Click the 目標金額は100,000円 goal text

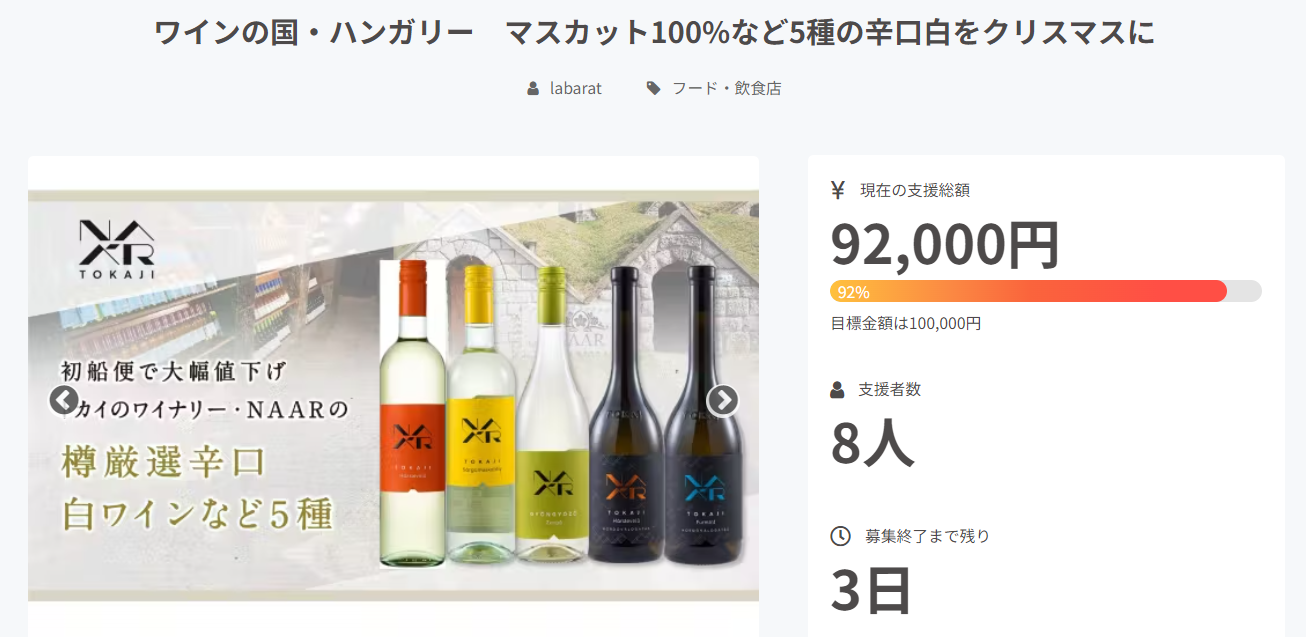pyautogui.click(x=906, y=323)
